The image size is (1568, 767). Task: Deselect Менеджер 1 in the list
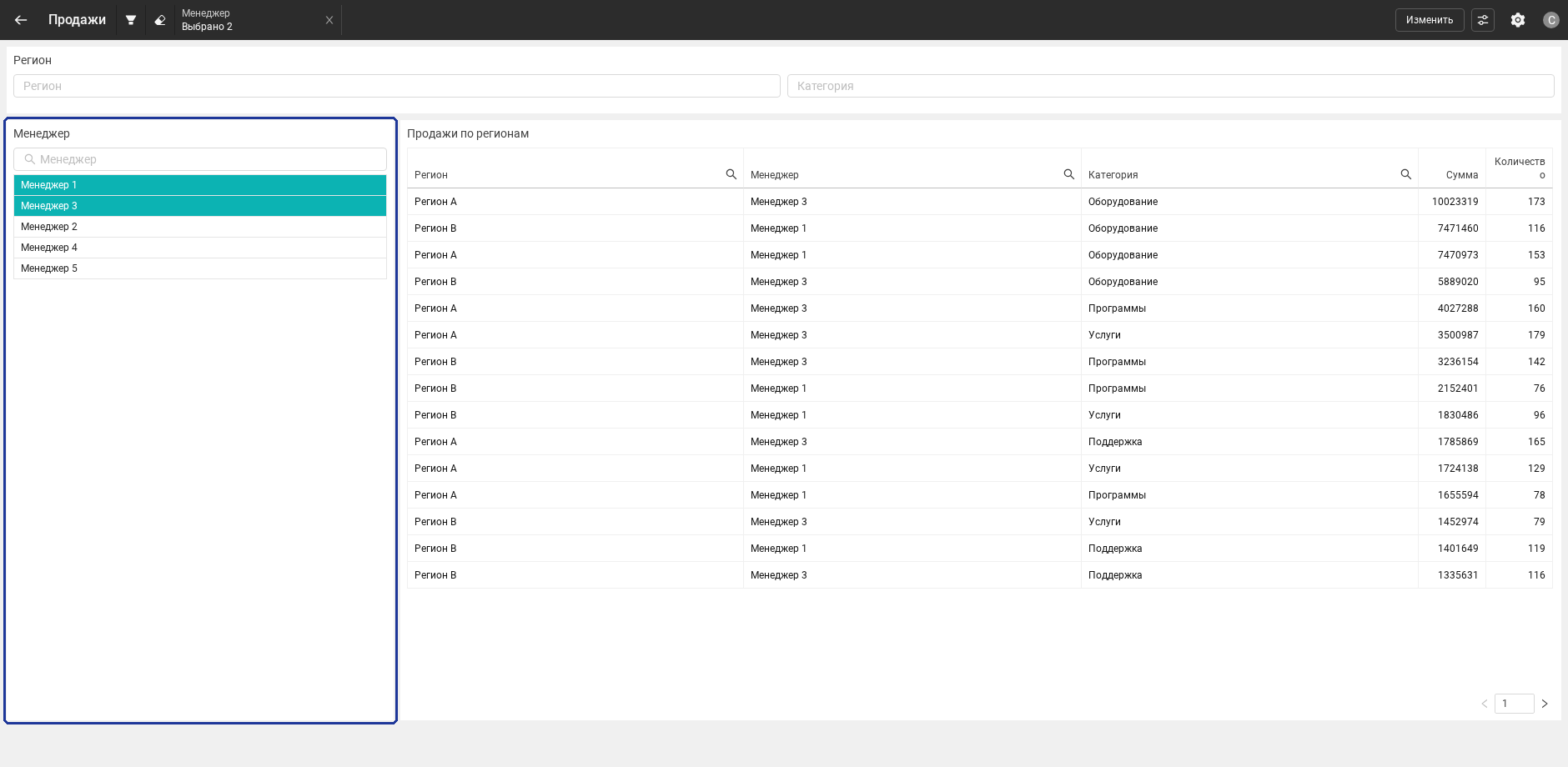200,185
